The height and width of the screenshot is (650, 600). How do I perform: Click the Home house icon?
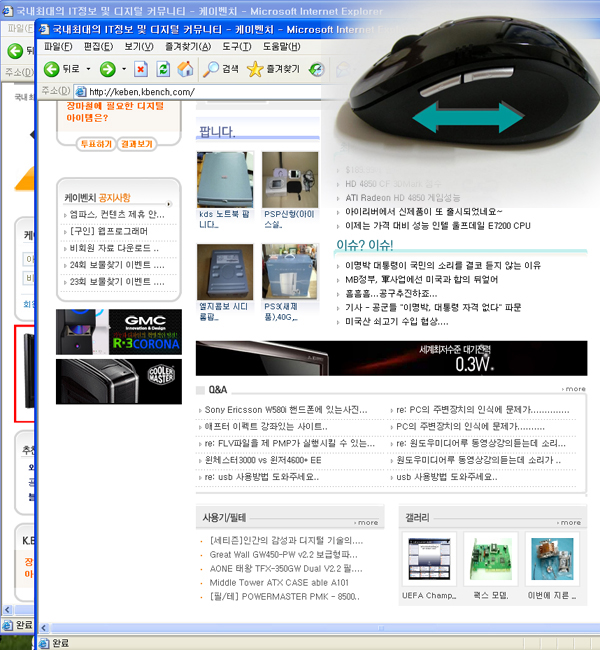coord(185,69)
